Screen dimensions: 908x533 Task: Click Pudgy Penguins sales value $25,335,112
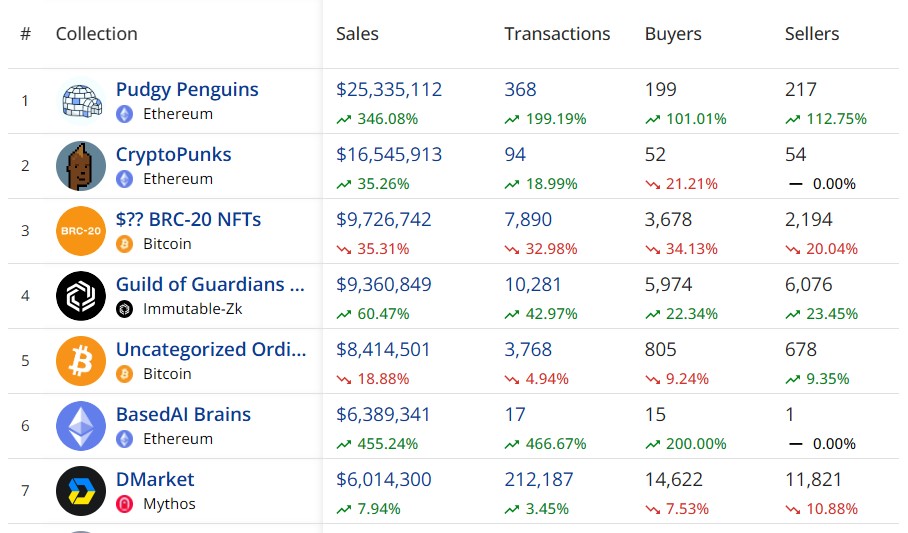(x=389, y=90)
